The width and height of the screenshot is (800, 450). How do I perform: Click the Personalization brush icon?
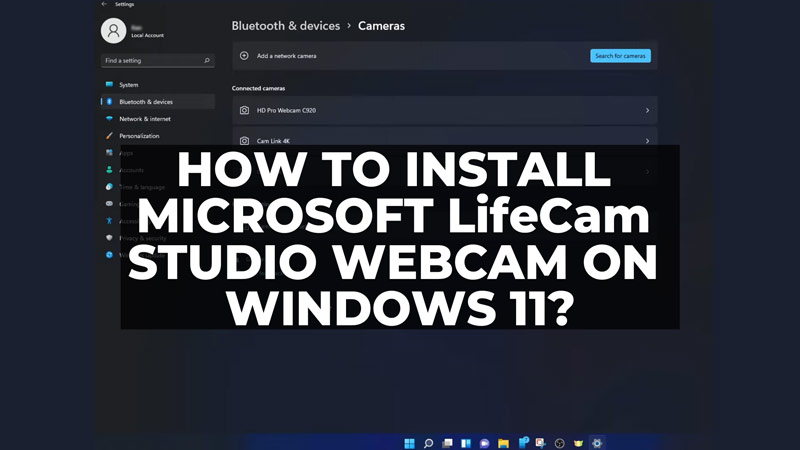tap(109, 136)
